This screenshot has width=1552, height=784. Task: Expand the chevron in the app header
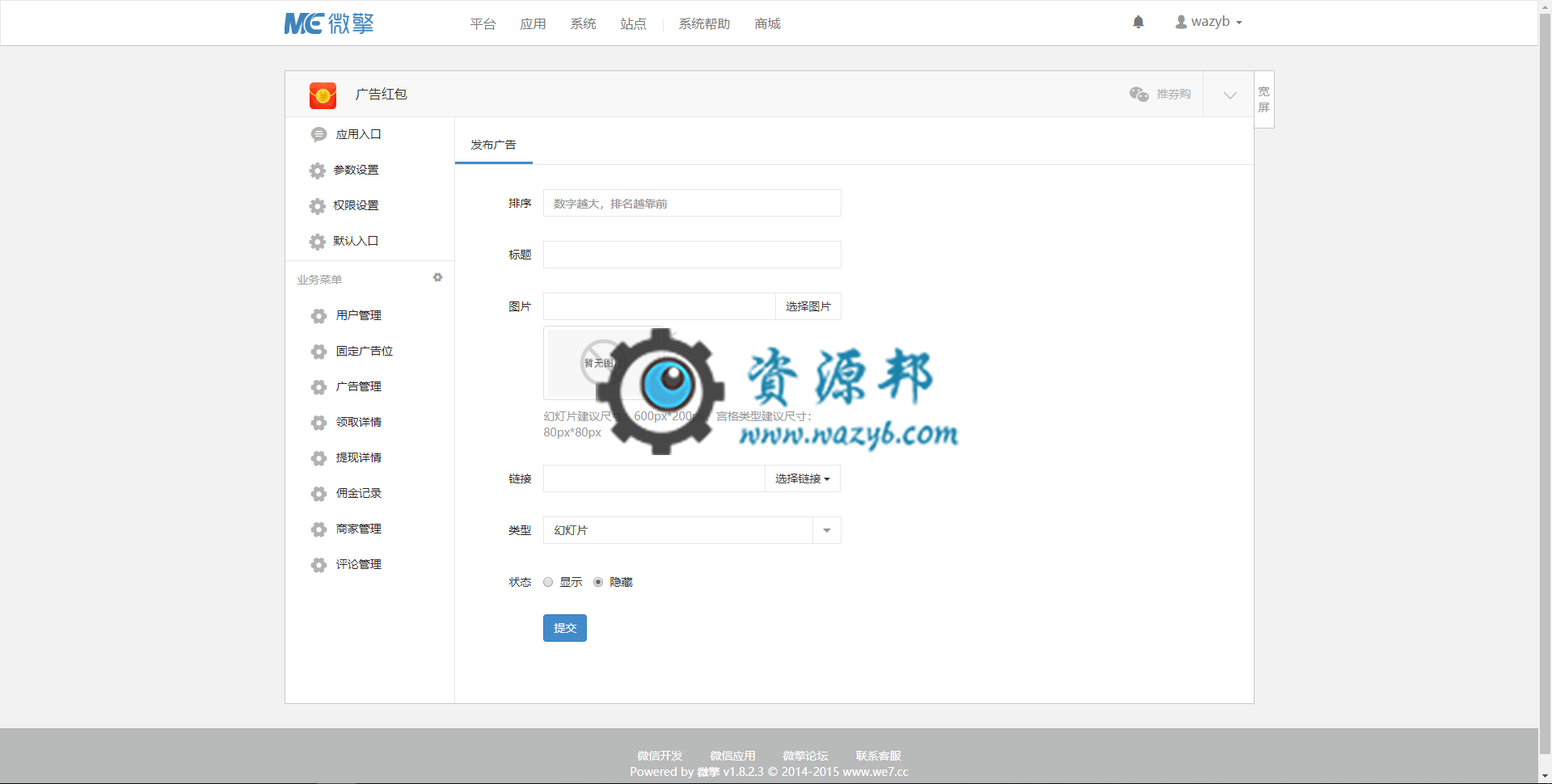point(1229,95)
